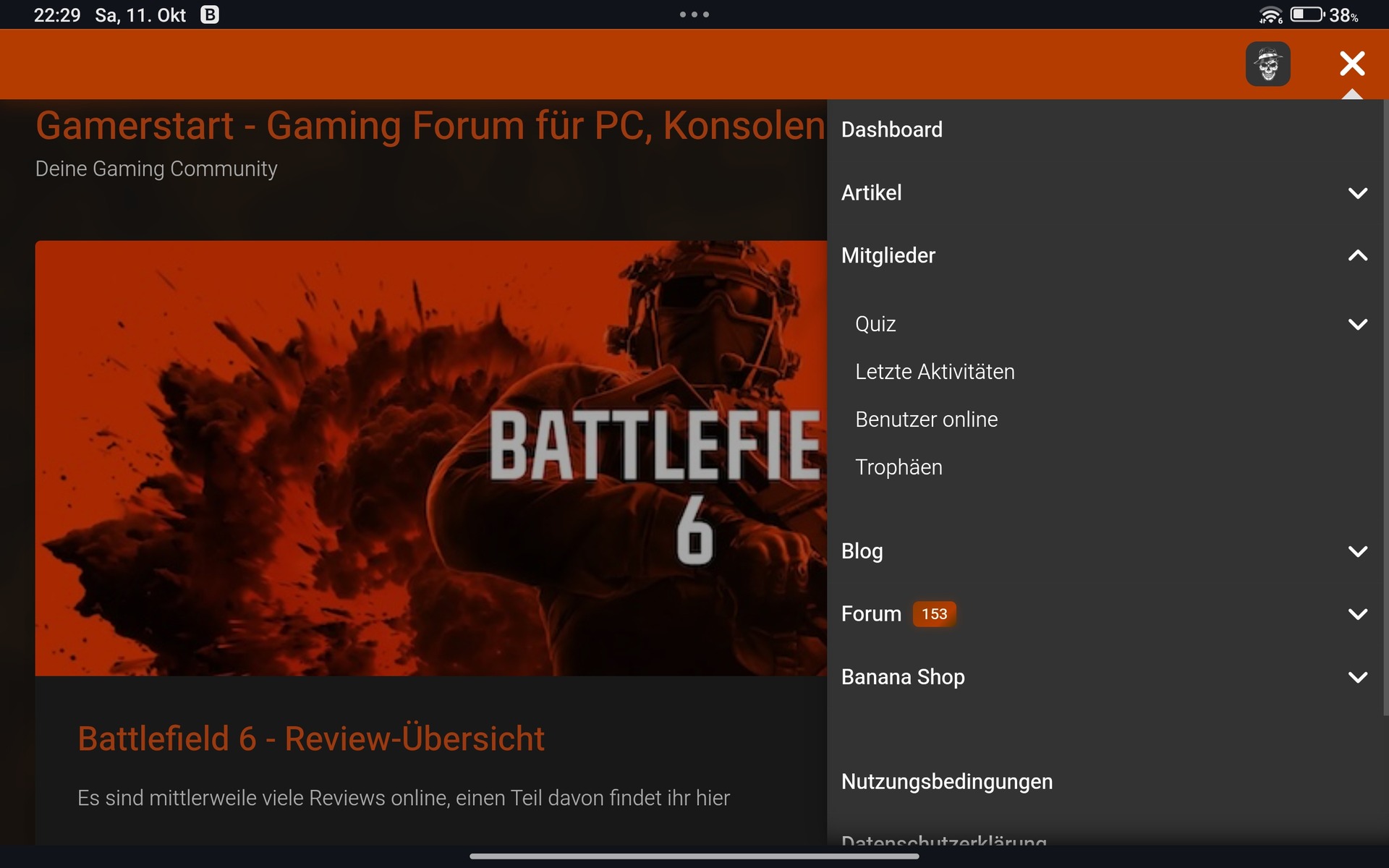
Task: Collapse the Mitglieder submenu chevron
Action: 1357,255
